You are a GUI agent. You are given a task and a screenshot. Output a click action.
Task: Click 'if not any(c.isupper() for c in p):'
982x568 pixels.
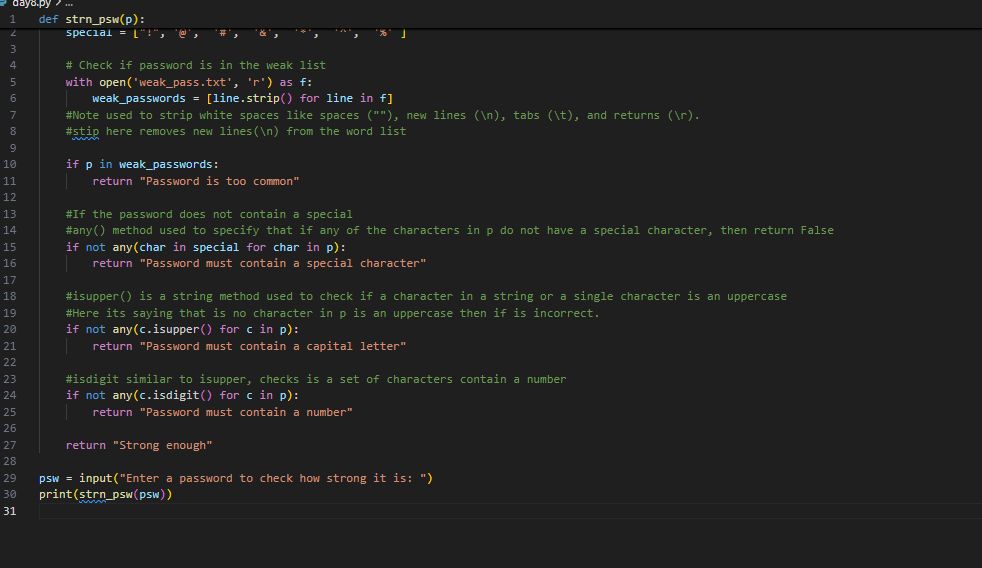[182, 329]
